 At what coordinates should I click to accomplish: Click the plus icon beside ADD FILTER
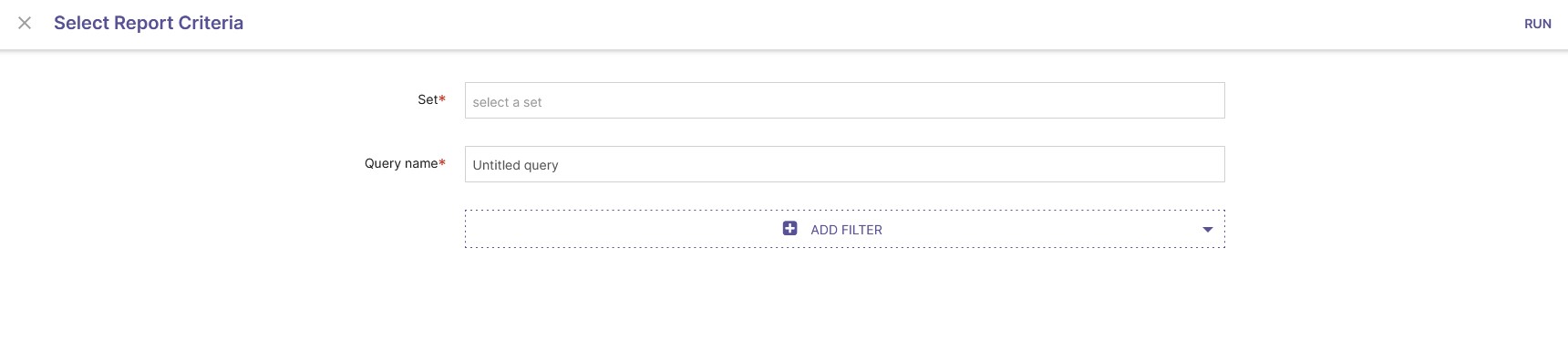pyautogui.click(x=789, y=228)
